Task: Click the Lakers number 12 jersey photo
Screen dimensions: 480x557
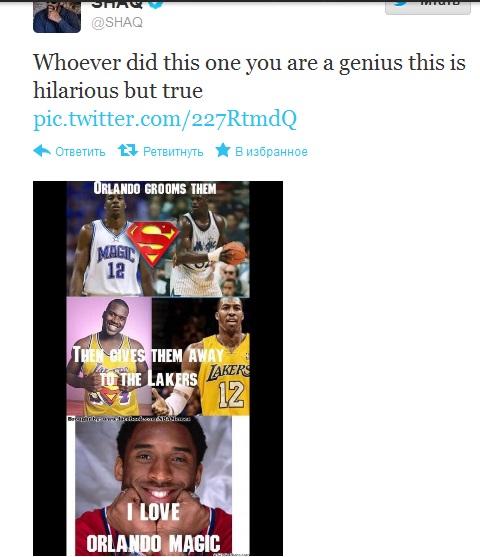Action: click(201, 356)
